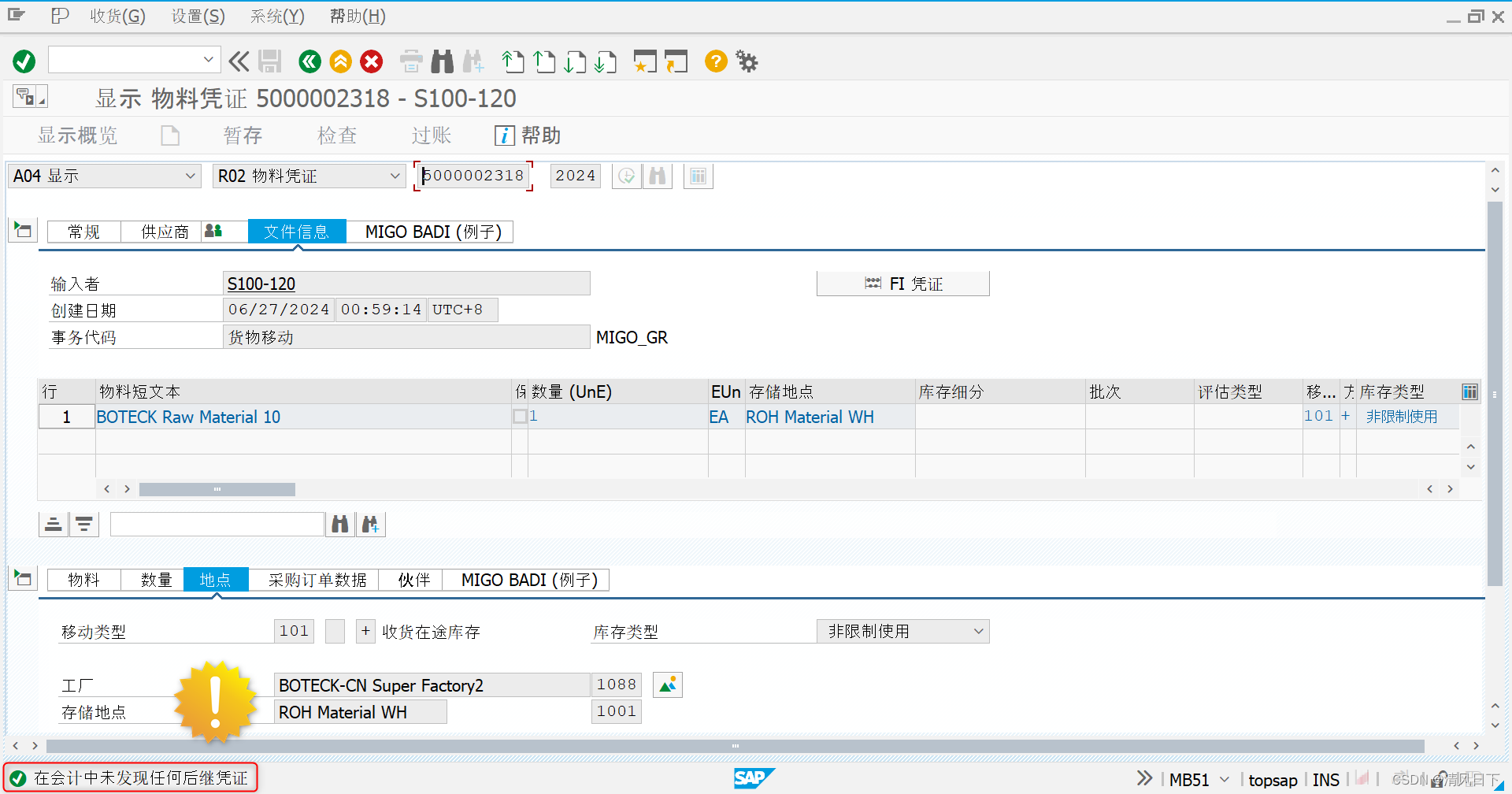This screenshot has height=794, width=1512.
Task: Open the 帮助(H) menu
Action: pyautogui.click(x=358, y=17)
